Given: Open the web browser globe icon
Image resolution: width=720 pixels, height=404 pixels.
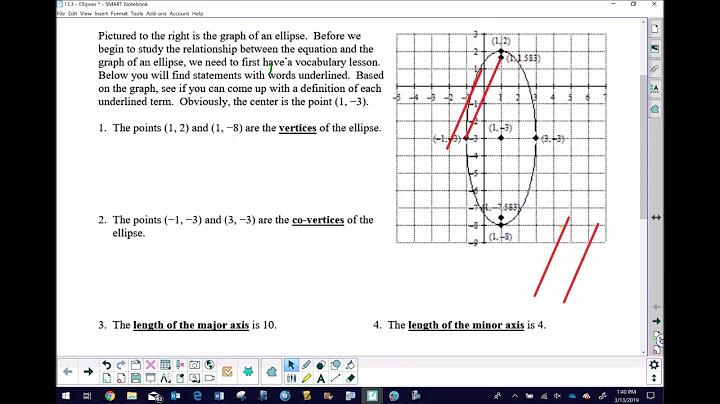Looking at the screenshot, I should tap(209, 365).
